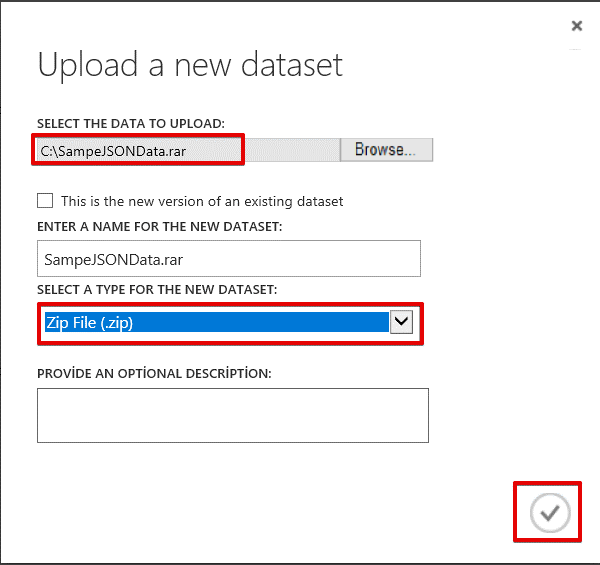Screen dimensions: 600x565
Task: Click the file path field showing C:\SampeJSONData.rar
Action: coord(140,150)
